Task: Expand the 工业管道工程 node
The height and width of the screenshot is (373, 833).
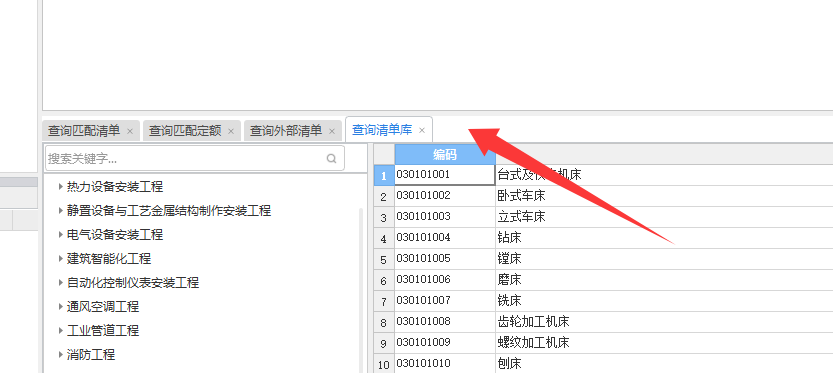Action: [61, 330]
